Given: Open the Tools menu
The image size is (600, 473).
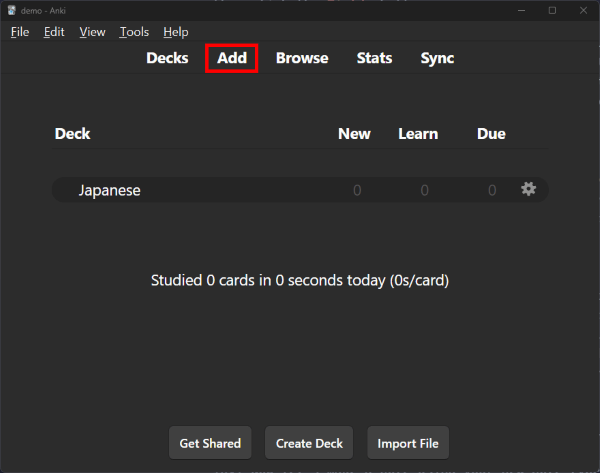Looking at the screenshot, I should pos(134,32).
